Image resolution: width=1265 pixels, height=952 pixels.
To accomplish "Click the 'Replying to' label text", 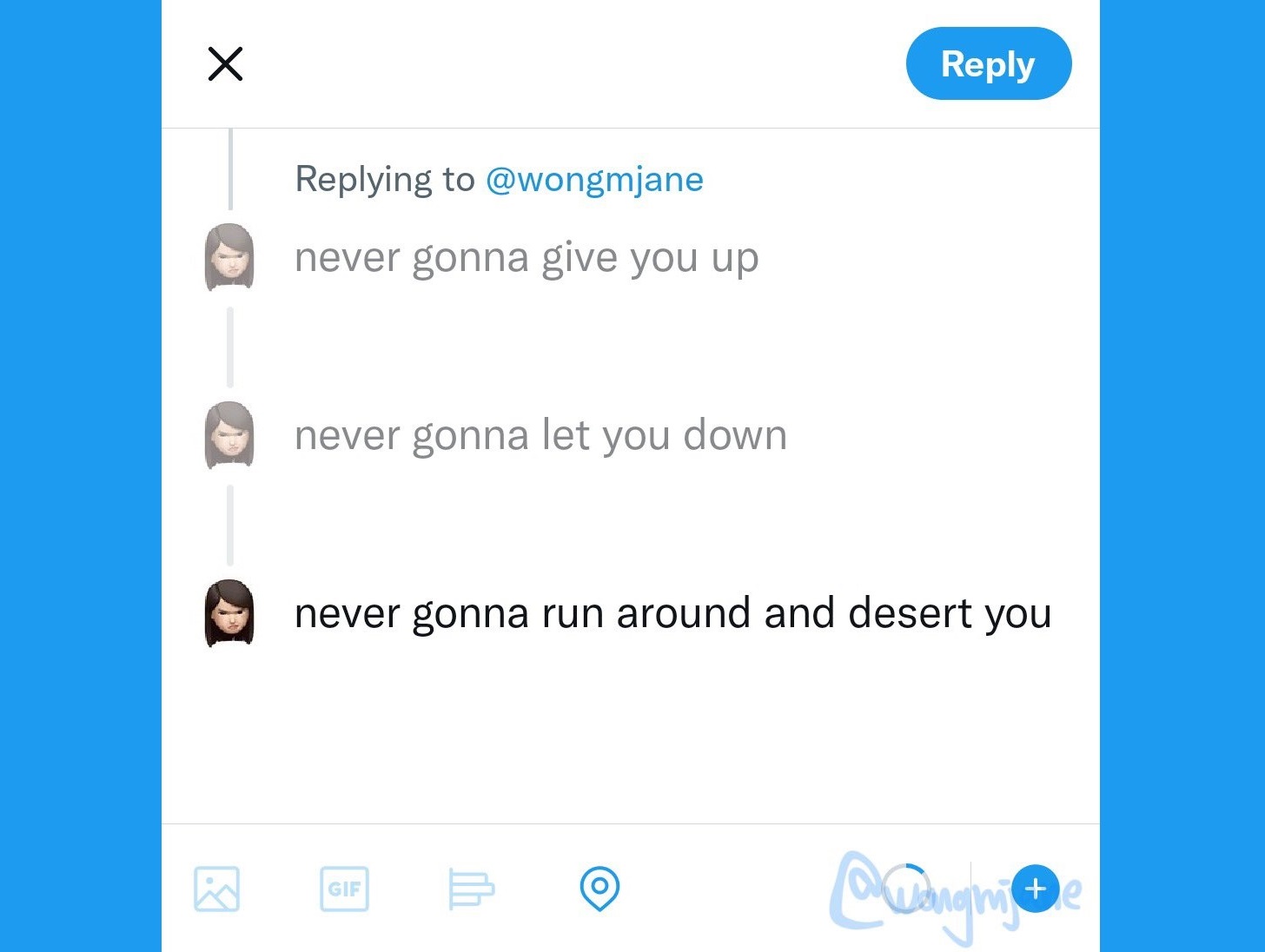I will pyautogui.click(x=385, y=180).
